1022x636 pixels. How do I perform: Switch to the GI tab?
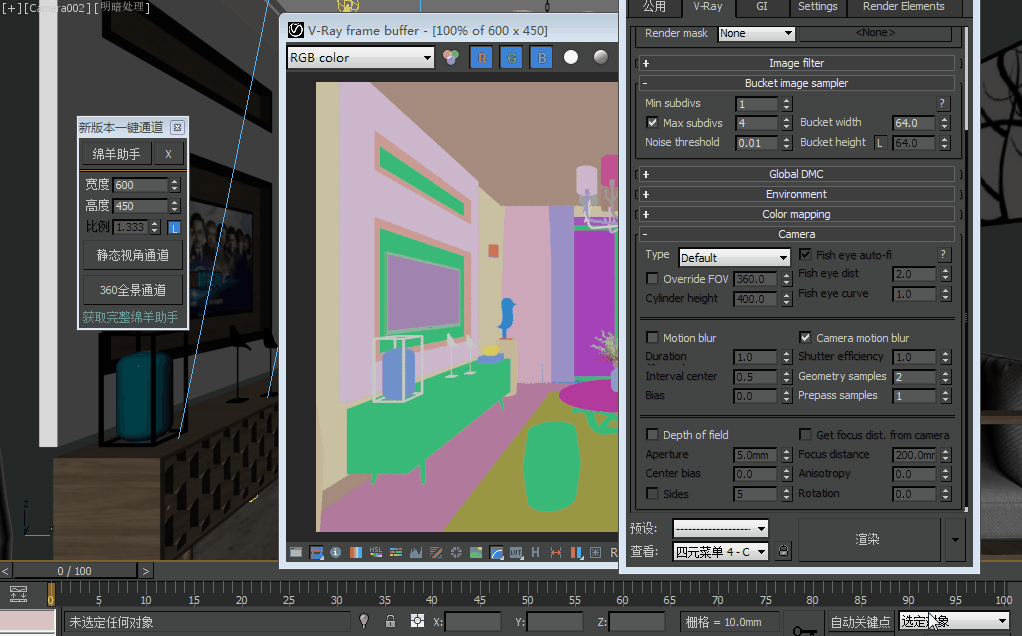tap(761, 7)
